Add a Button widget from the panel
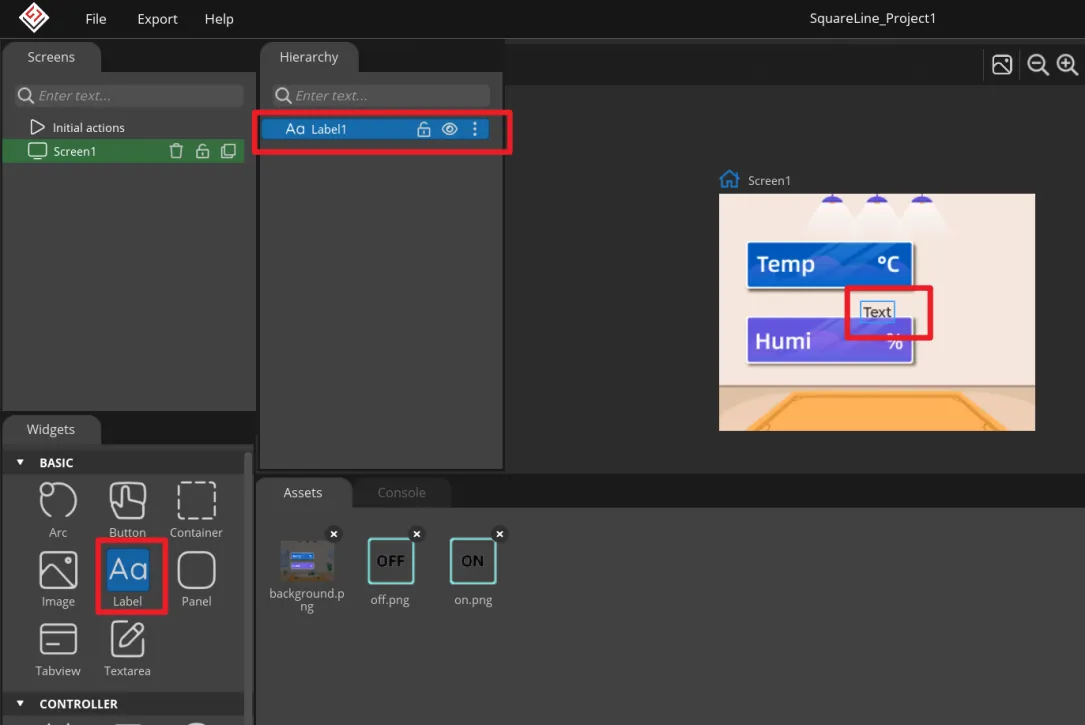 [127, 501]
